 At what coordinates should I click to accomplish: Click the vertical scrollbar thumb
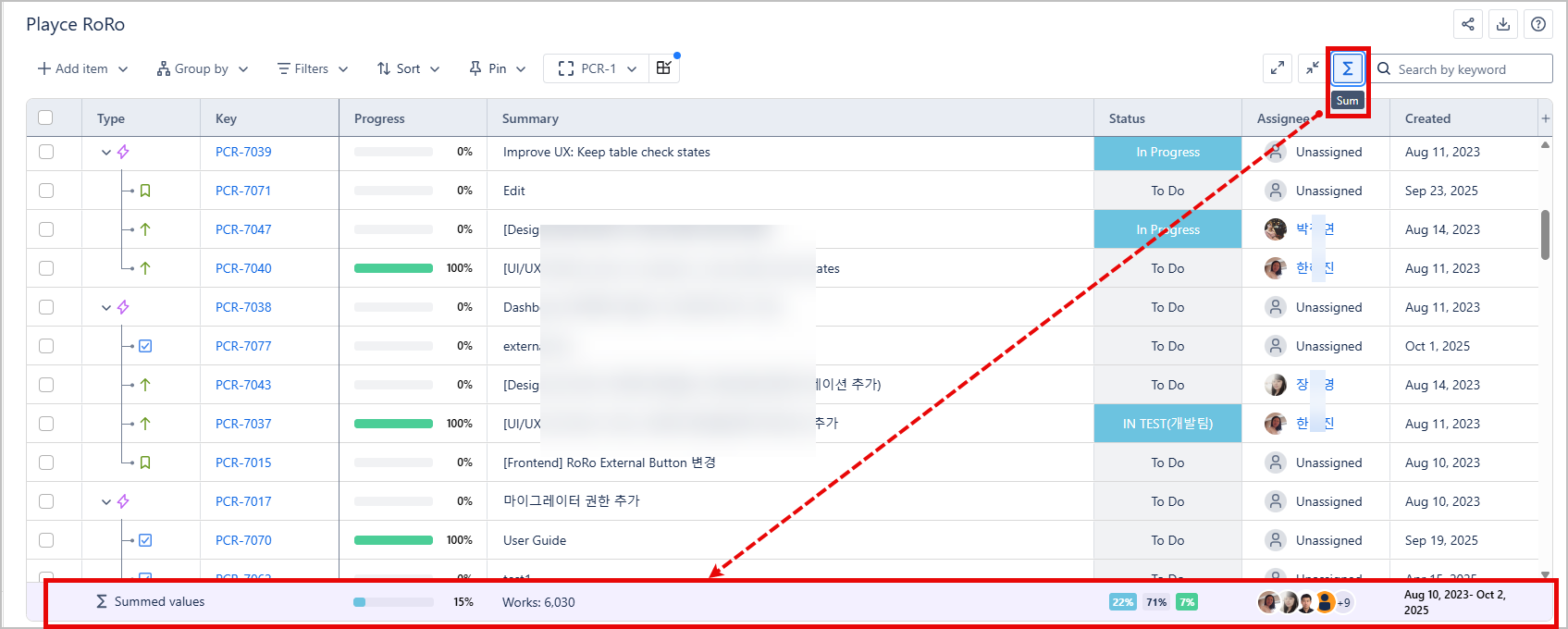coord(1545,235)
